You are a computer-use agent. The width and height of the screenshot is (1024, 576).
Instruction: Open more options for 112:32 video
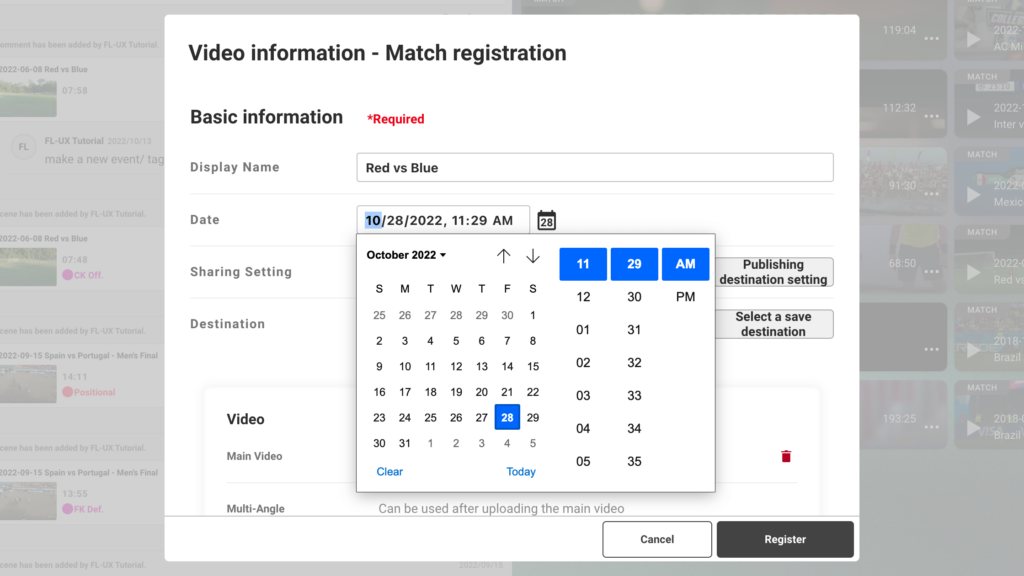point(931,116)
